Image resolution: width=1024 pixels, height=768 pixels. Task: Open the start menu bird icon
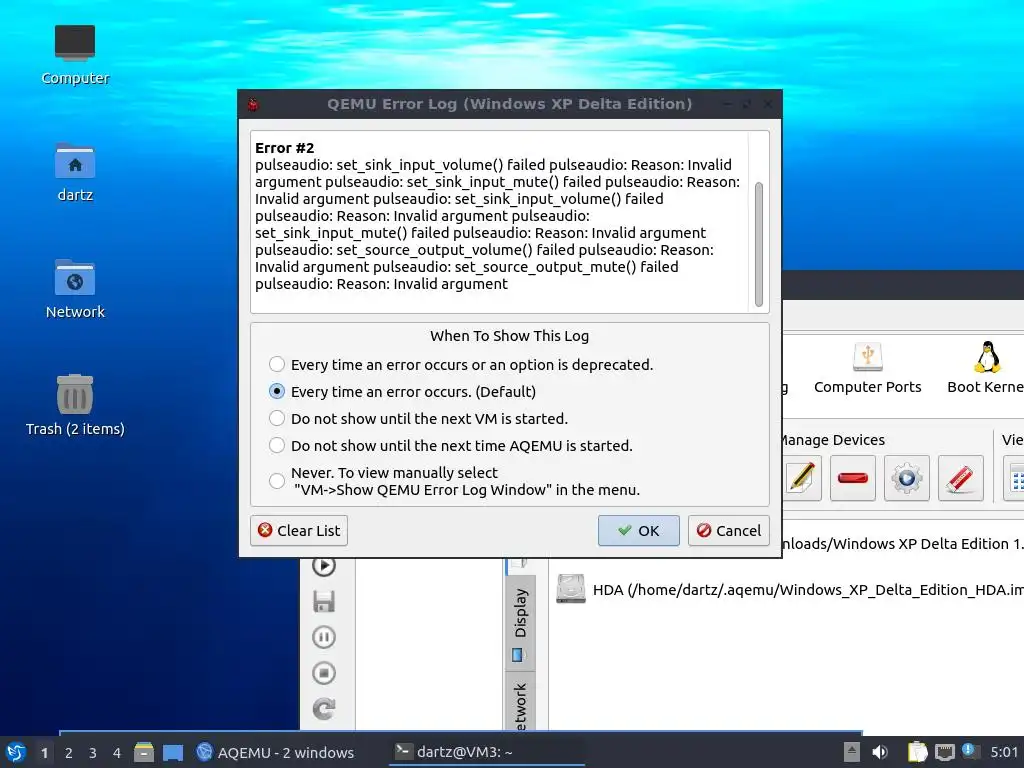pos(16,752)
